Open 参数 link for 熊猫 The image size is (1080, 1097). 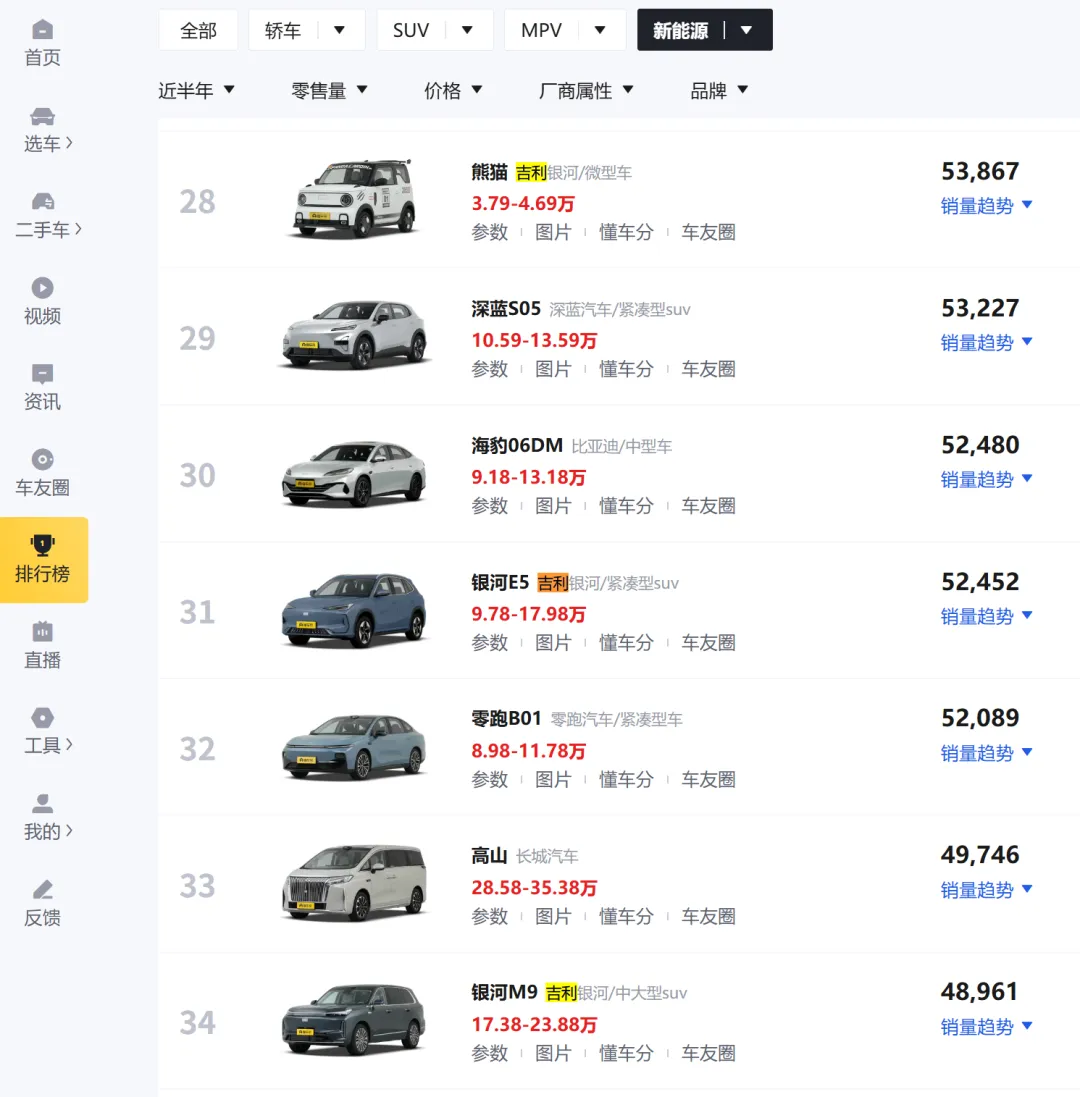click(x=490, y=232)
